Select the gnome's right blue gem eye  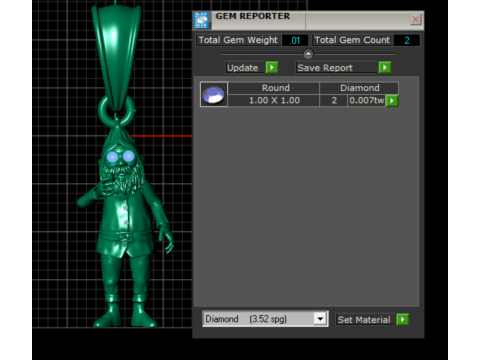(128, 156)
